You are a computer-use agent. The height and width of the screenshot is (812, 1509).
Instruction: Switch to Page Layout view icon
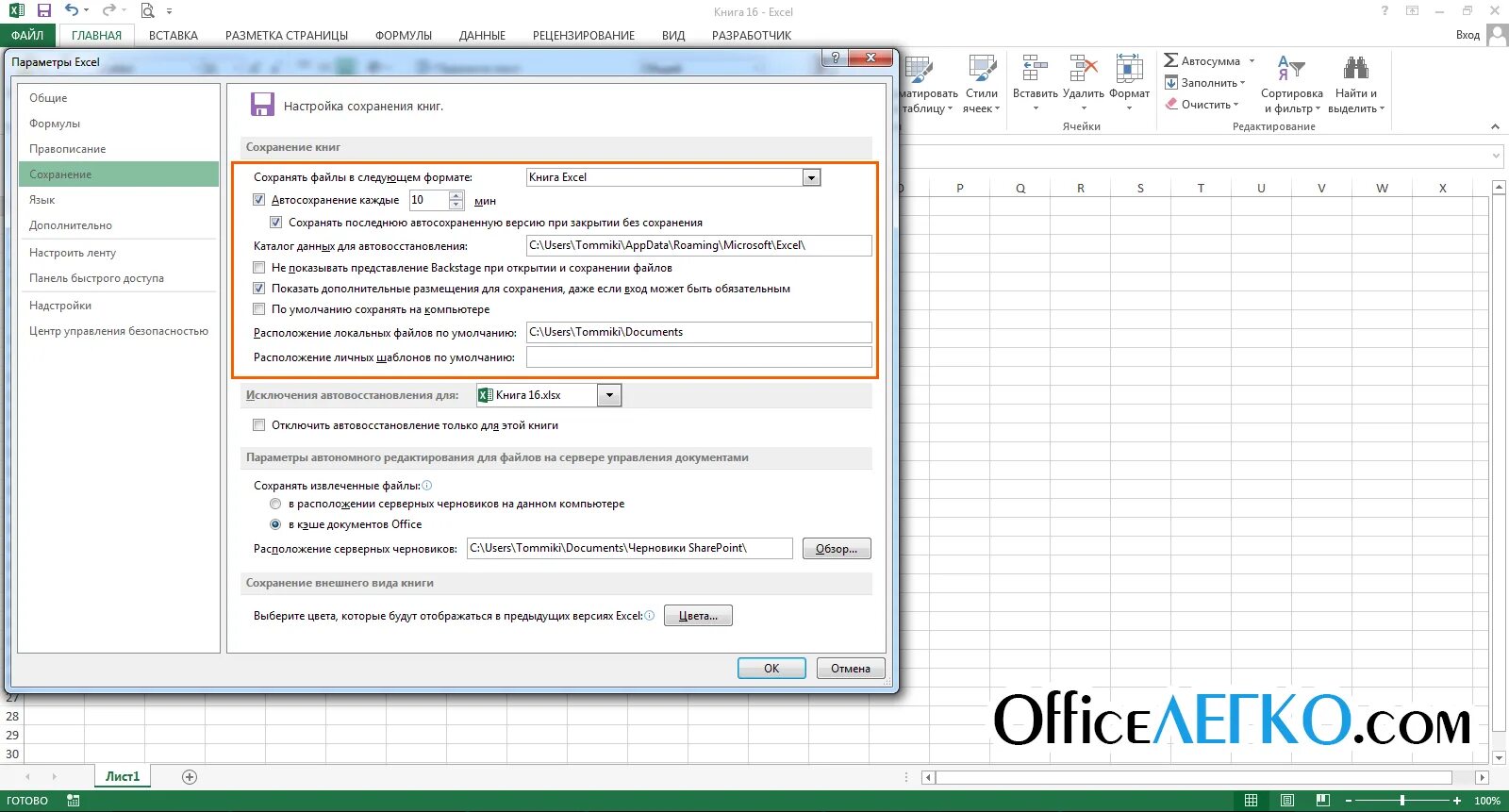(1287, 801)
